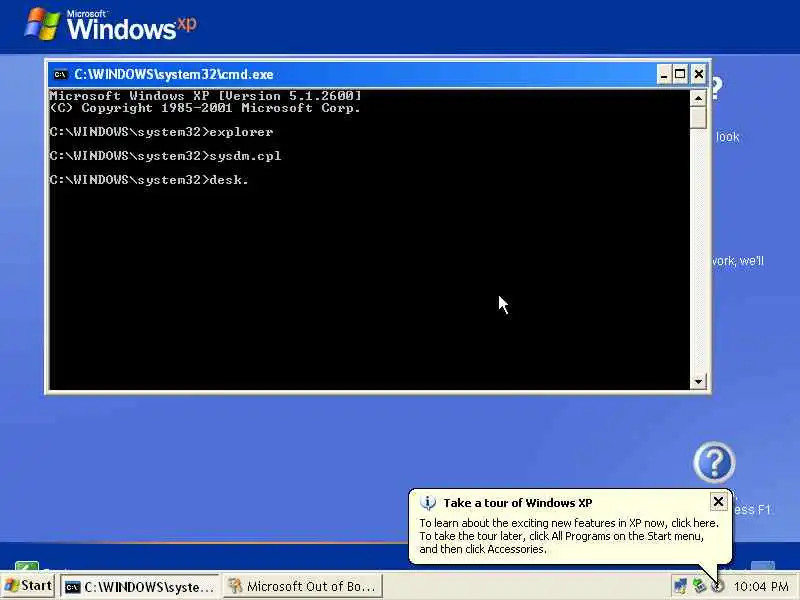Click the cmd scrollbar down arrow

(698, 381)
